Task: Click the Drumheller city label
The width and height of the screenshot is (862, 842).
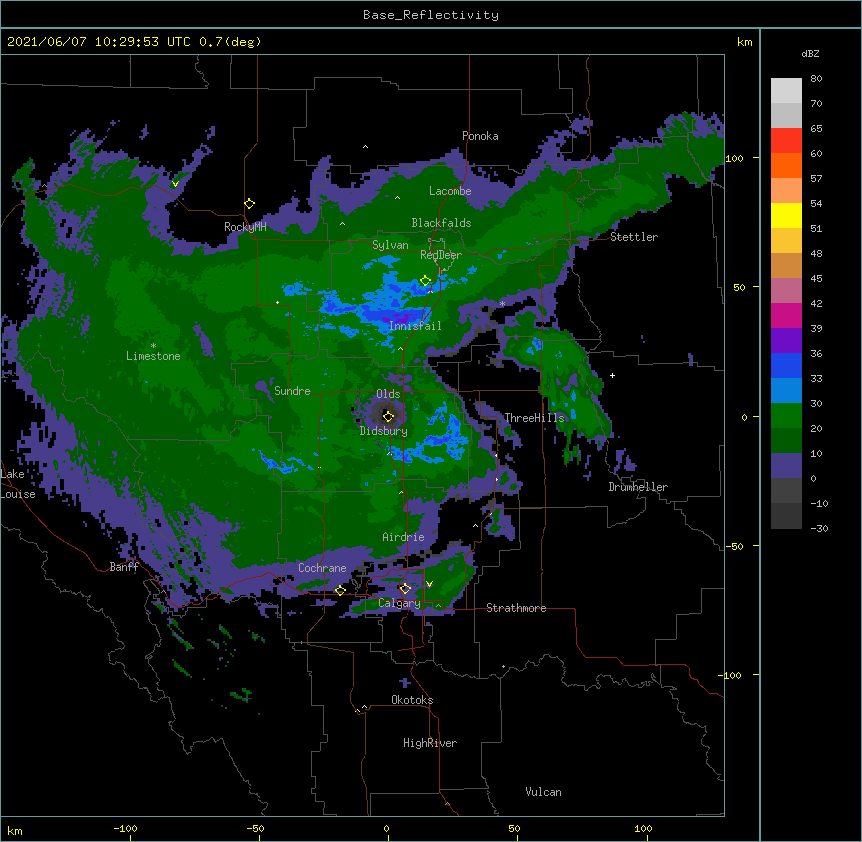Action: (638, 487)
